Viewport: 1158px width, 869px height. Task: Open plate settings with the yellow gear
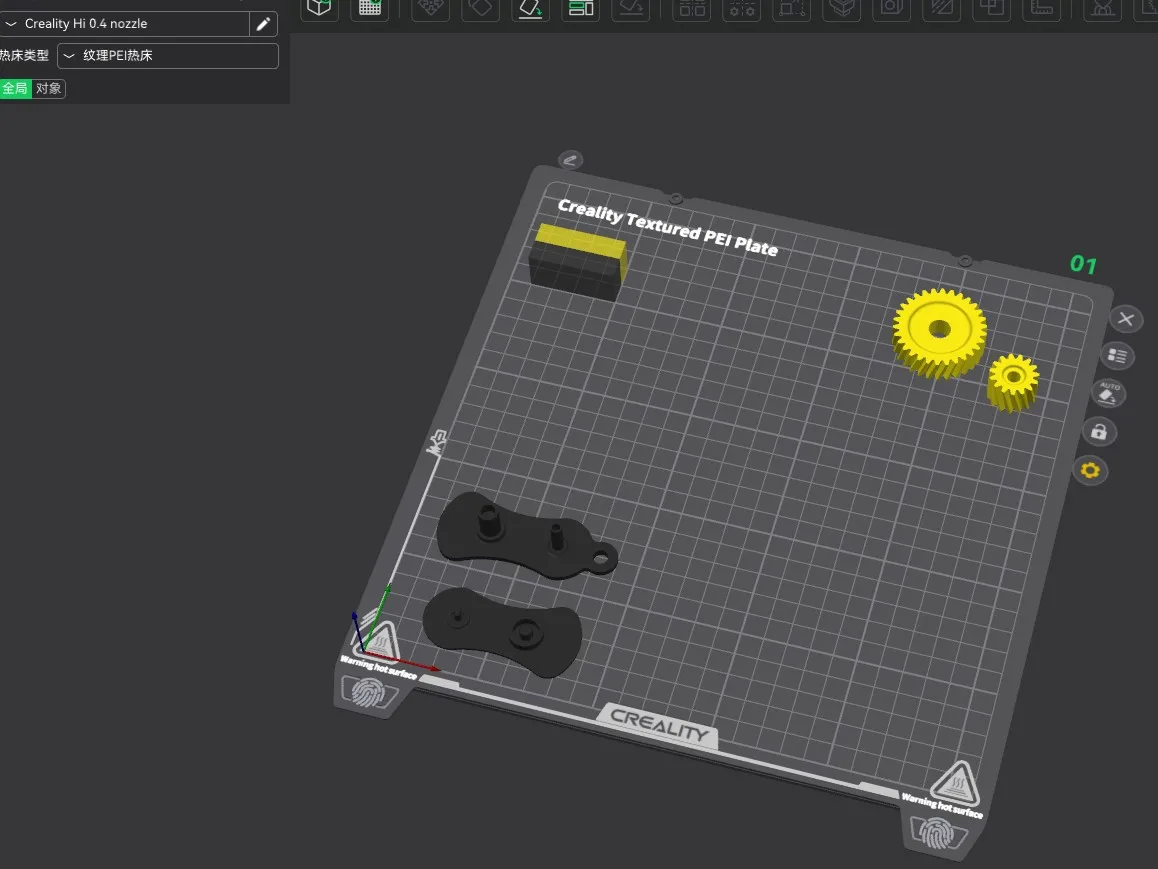click(1090, 470)
